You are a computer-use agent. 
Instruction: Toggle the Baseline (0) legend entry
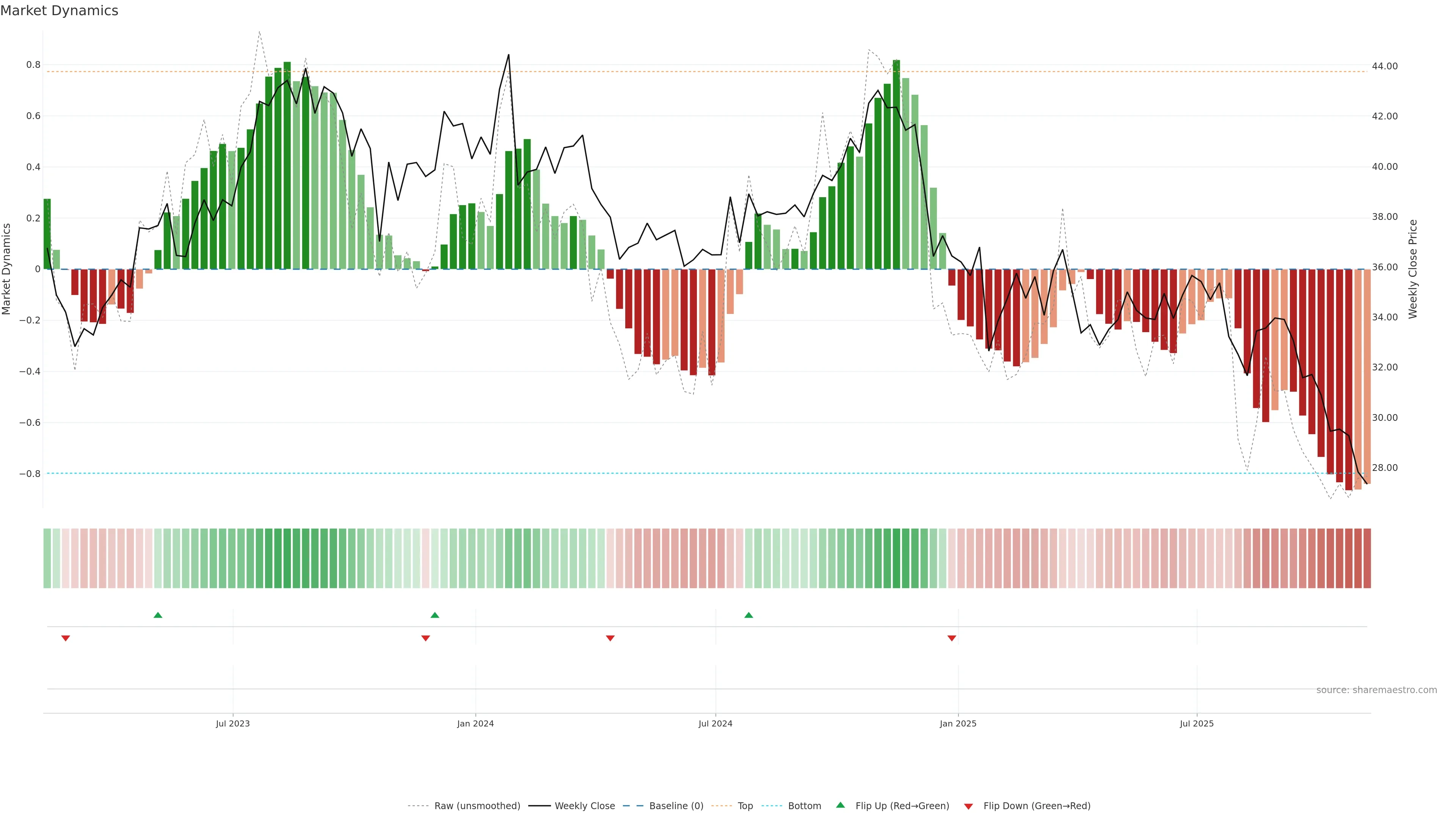(676, 806)
